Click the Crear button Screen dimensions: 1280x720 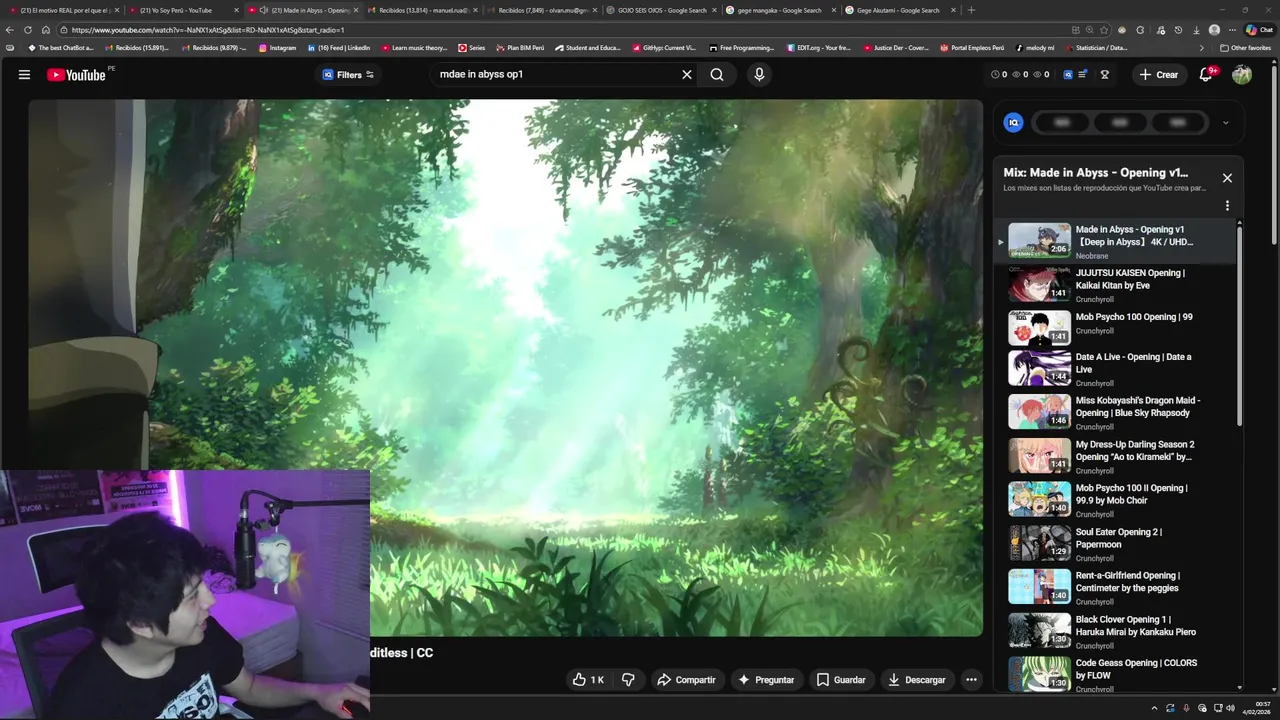[1159, 74]
